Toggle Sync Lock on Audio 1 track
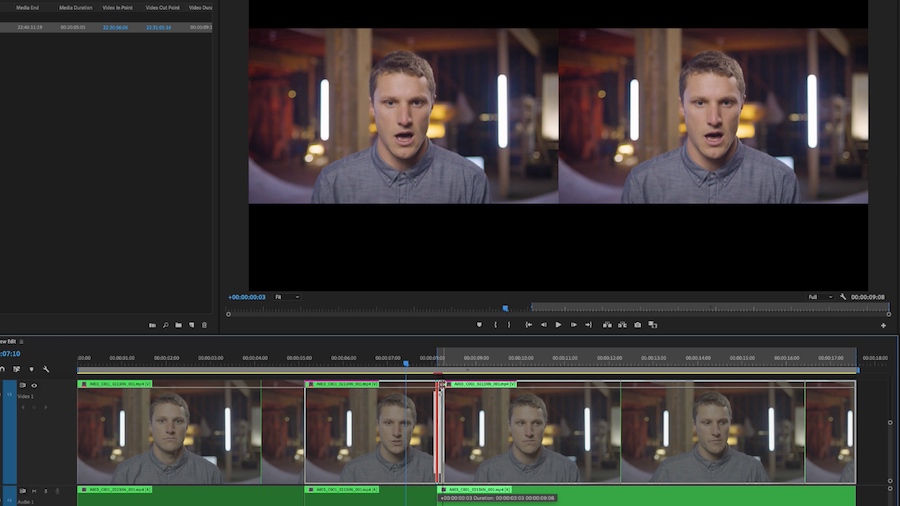900x506 pixels. click(x=22, y=491)
